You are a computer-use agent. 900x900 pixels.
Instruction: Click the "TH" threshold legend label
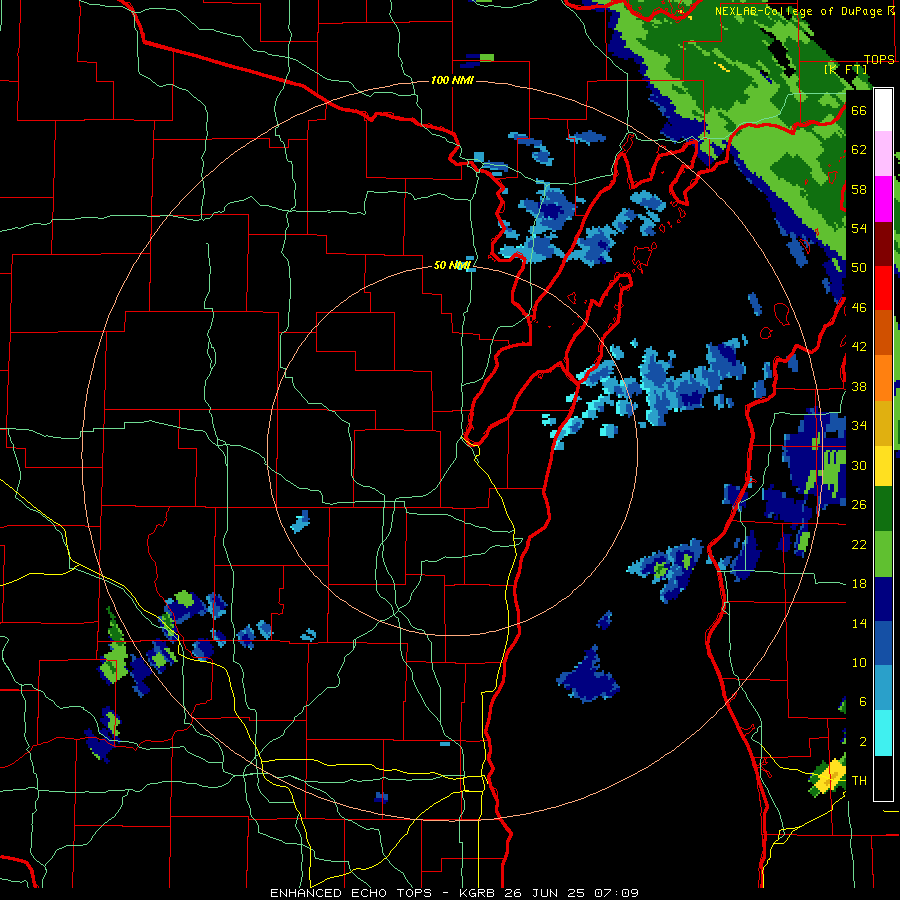coord(859,781)
